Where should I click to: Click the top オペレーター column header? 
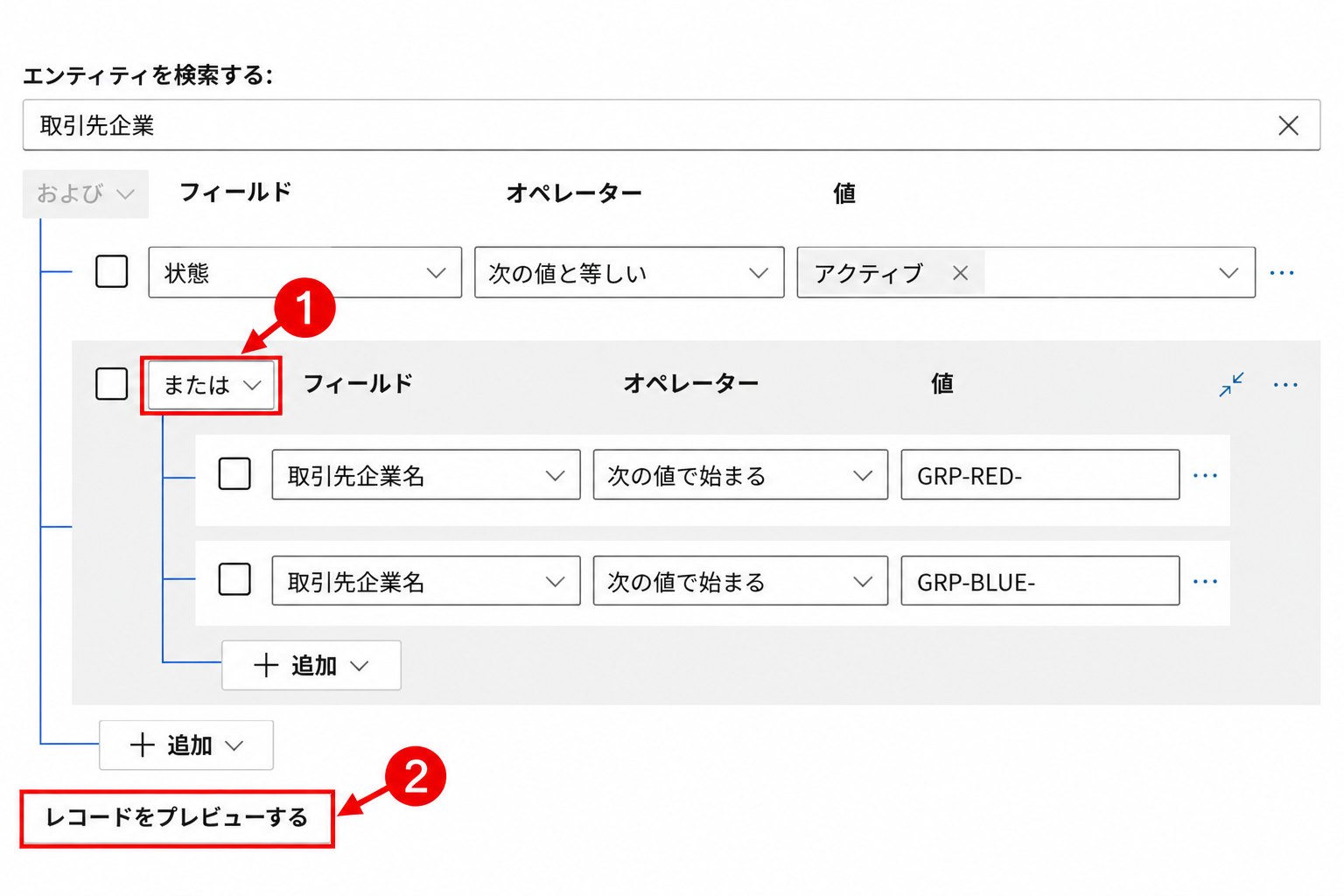[574, 192]
